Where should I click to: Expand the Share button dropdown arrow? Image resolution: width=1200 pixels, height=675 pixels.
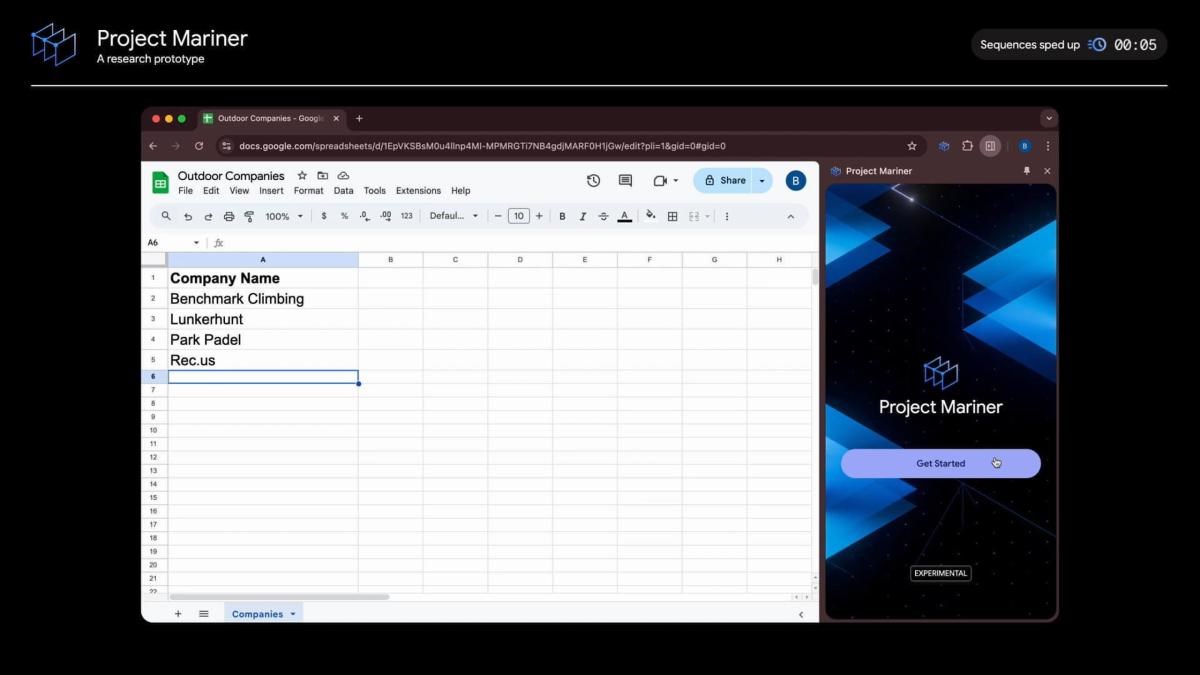point(762,181)
